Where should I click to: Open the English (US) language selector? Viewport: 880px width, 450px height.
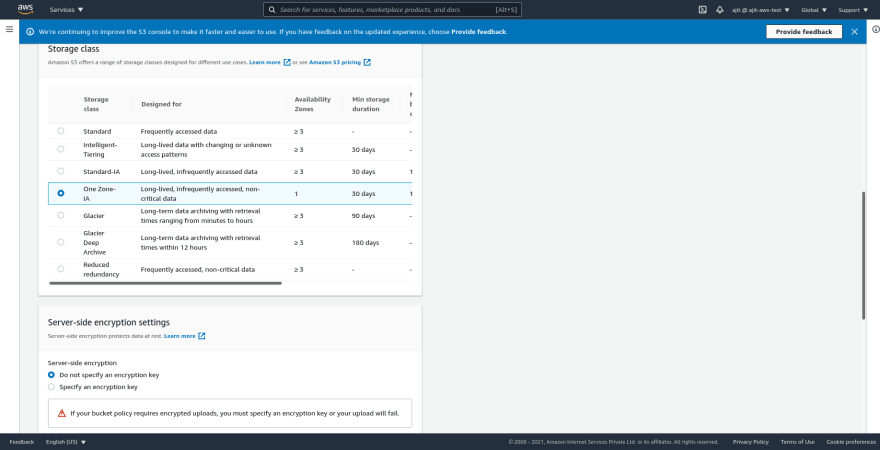pos(66,442)
